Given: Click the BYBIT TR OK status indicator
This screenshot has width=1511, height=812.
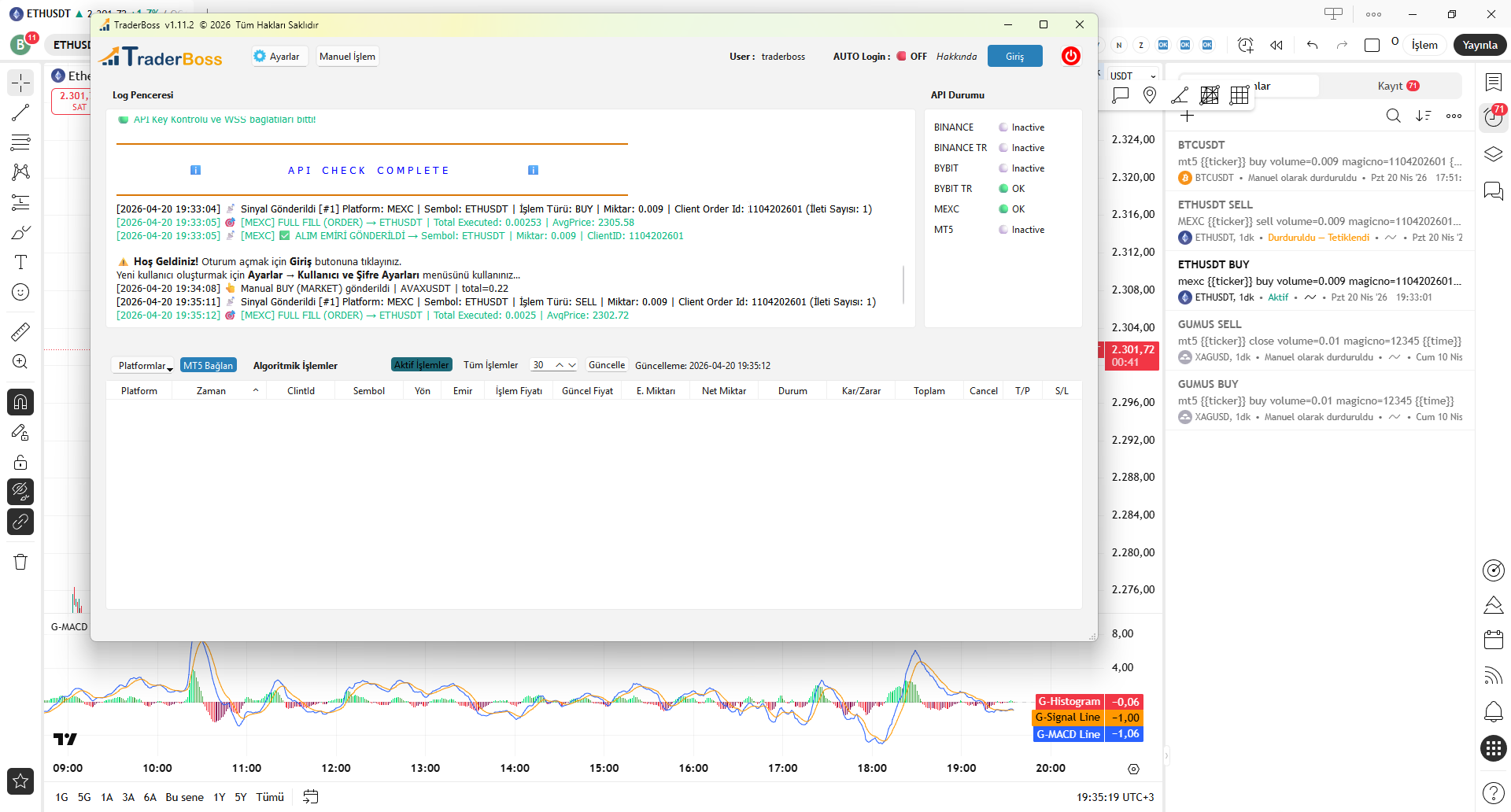Looking at the screenshot, I should click(x=1012, y=189).
